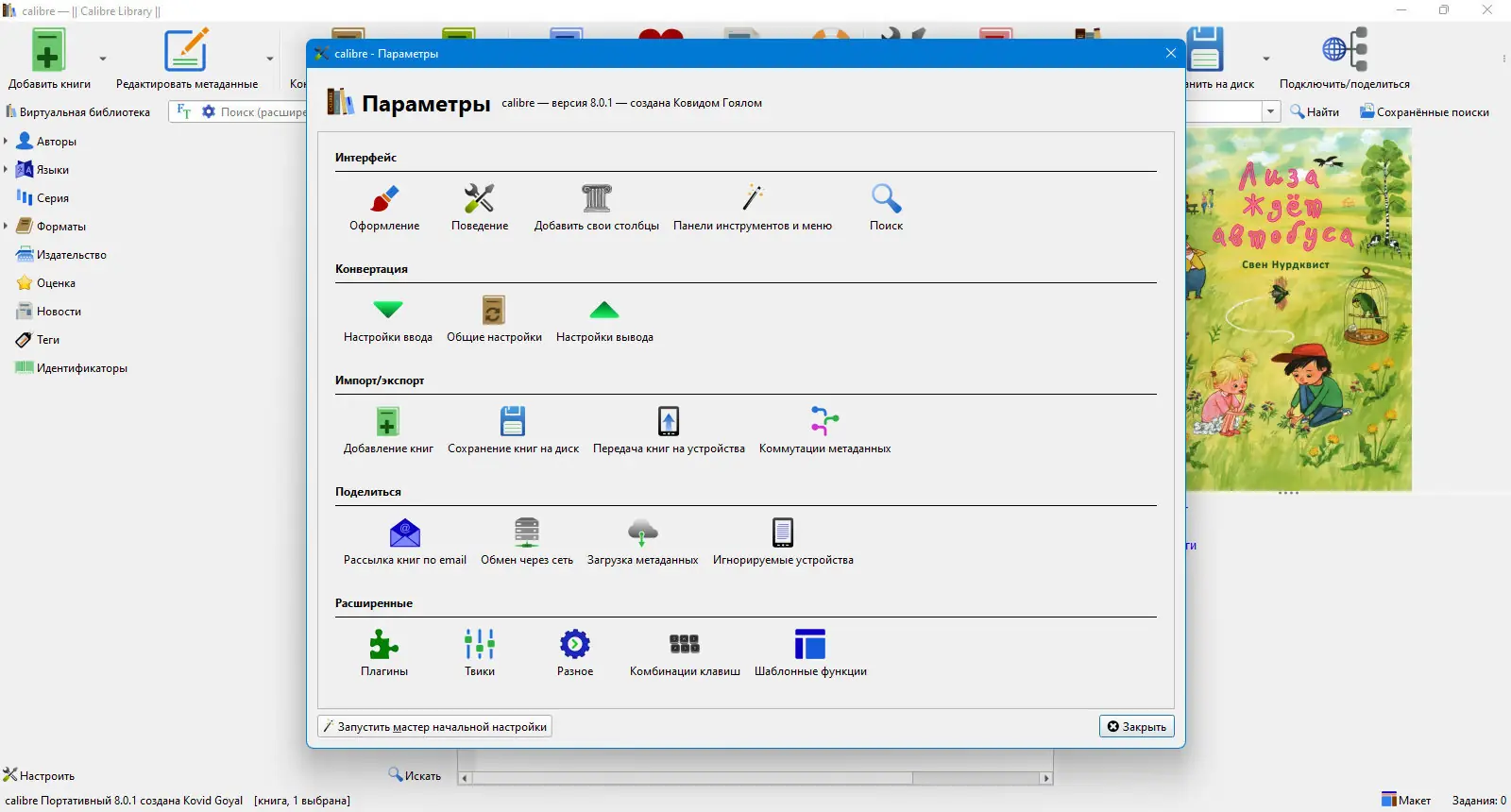Open Настройки ввода conversion settings
Viewport: 1511px width, 812px height.
[x=388, y=319]
